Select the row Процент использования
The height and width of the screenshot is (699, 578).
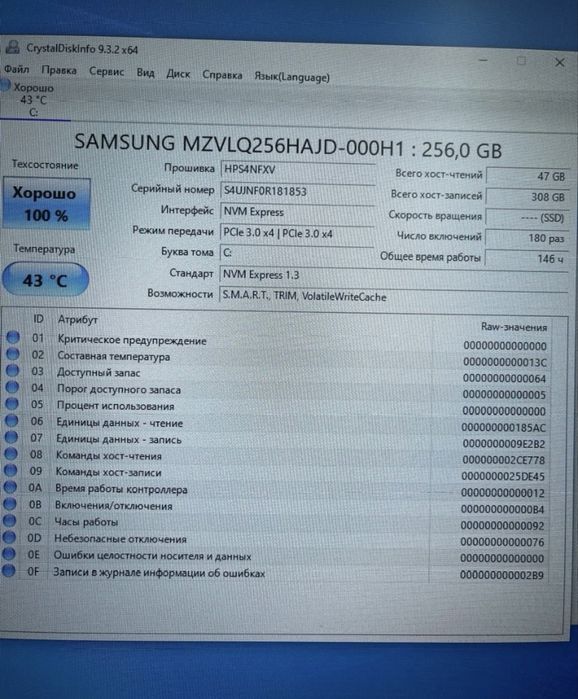(x=278, y=407)
